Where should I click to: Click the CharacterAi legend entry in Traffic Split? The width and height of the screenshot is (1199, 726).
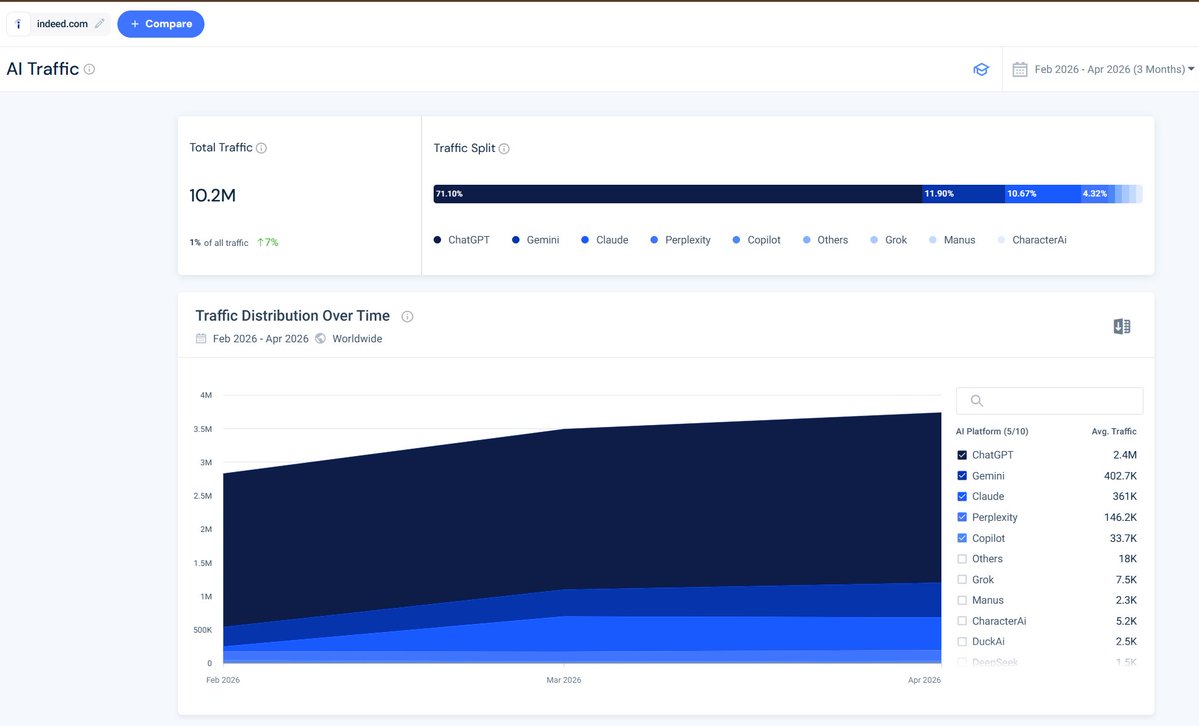[1032, 240]
